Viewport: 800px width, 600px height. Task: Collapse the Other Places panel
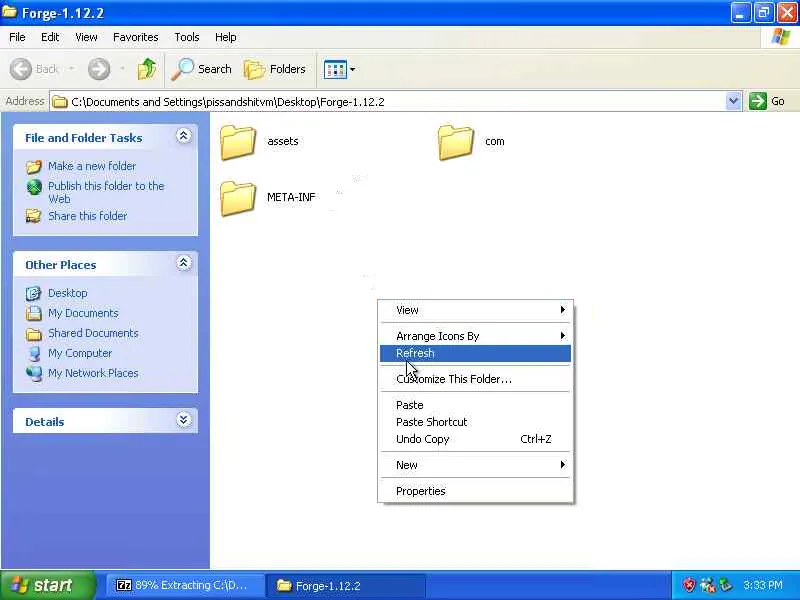(x=184, y=263)
